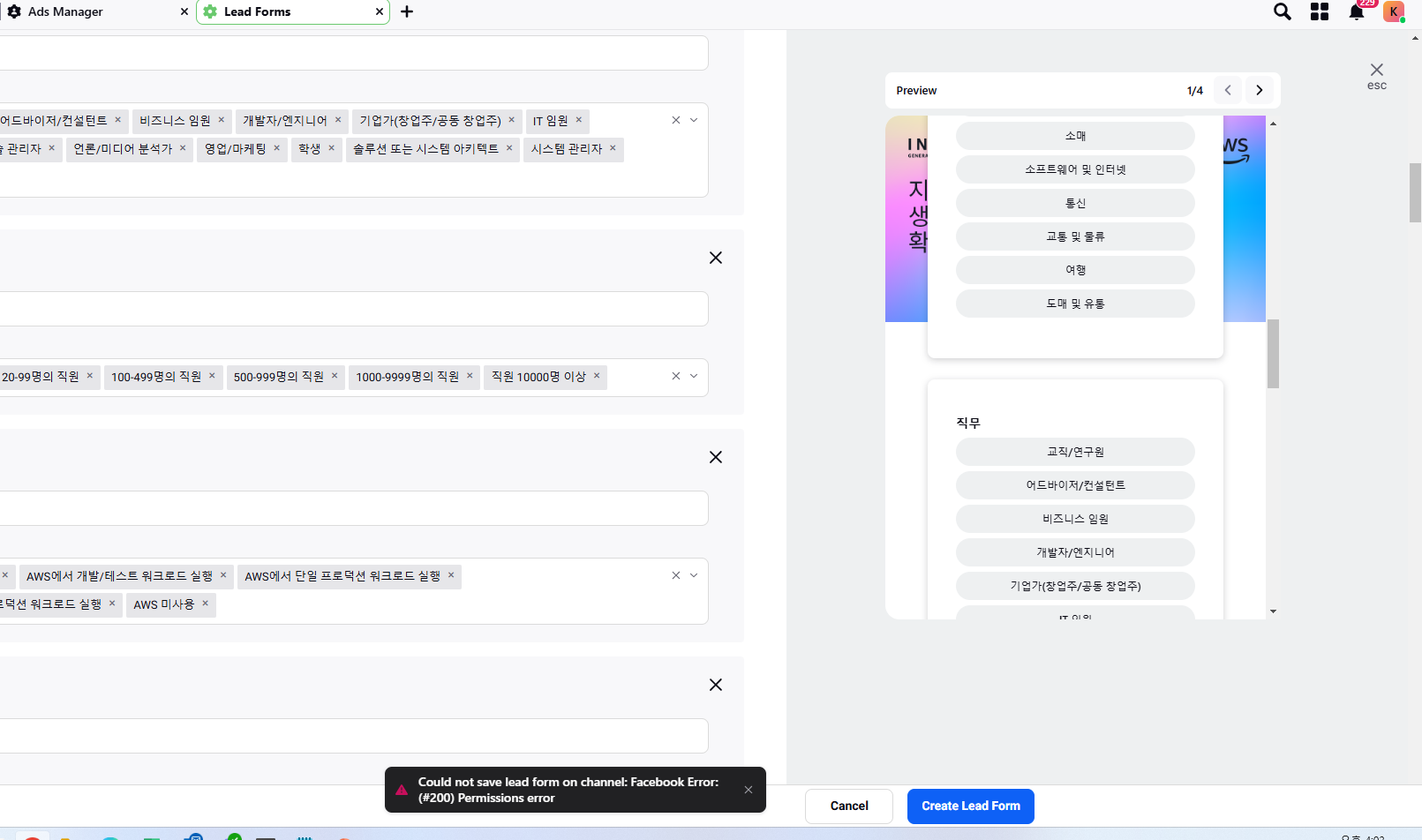This screenshot has height=840, width=1422.
Task: Select 도매 및 유통 preview option
Action: click(x=1075, y=304)
